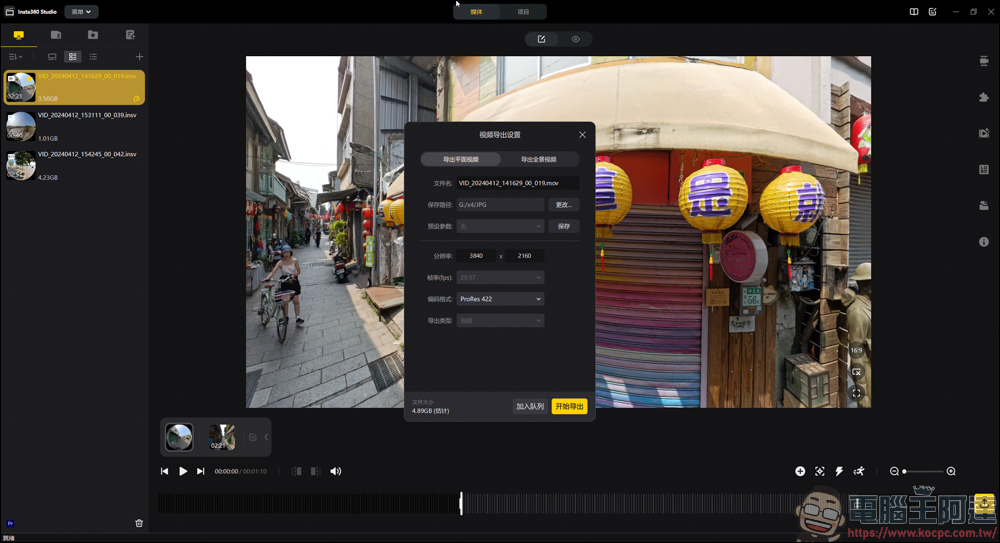Screen dimensions: 1000x543
Task: Open the timeshift lightning icon
Action: point(839,472)
